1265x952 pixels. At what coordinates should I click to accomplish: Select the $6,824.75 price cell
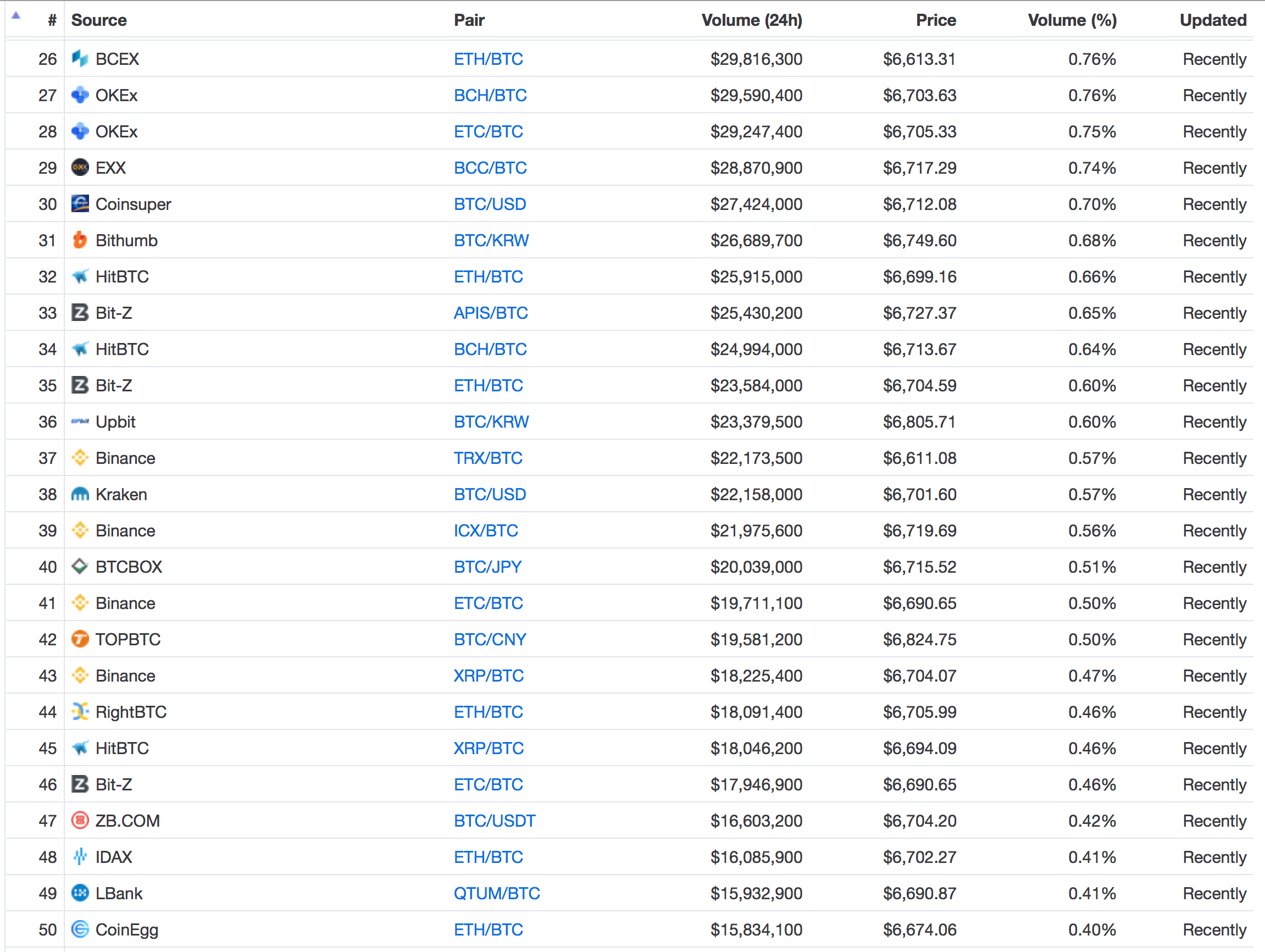919,640
